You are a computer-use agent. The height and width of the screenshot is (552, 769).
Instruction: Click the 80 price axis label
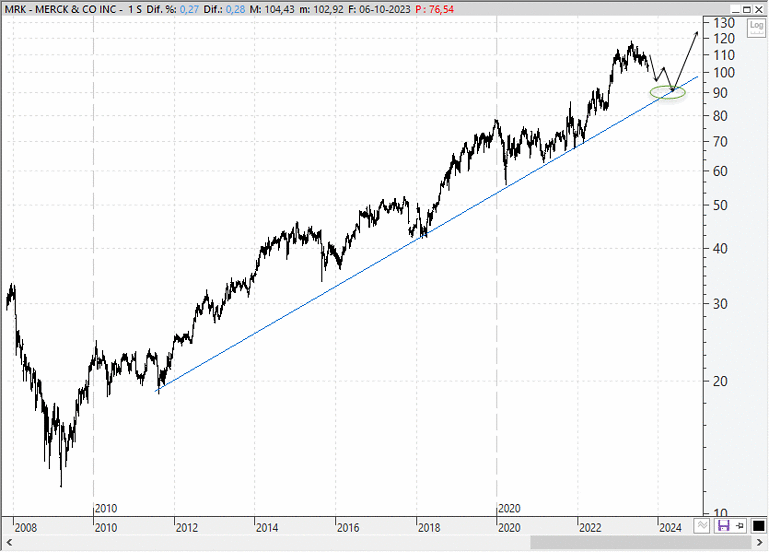click(x=720, y=116)
